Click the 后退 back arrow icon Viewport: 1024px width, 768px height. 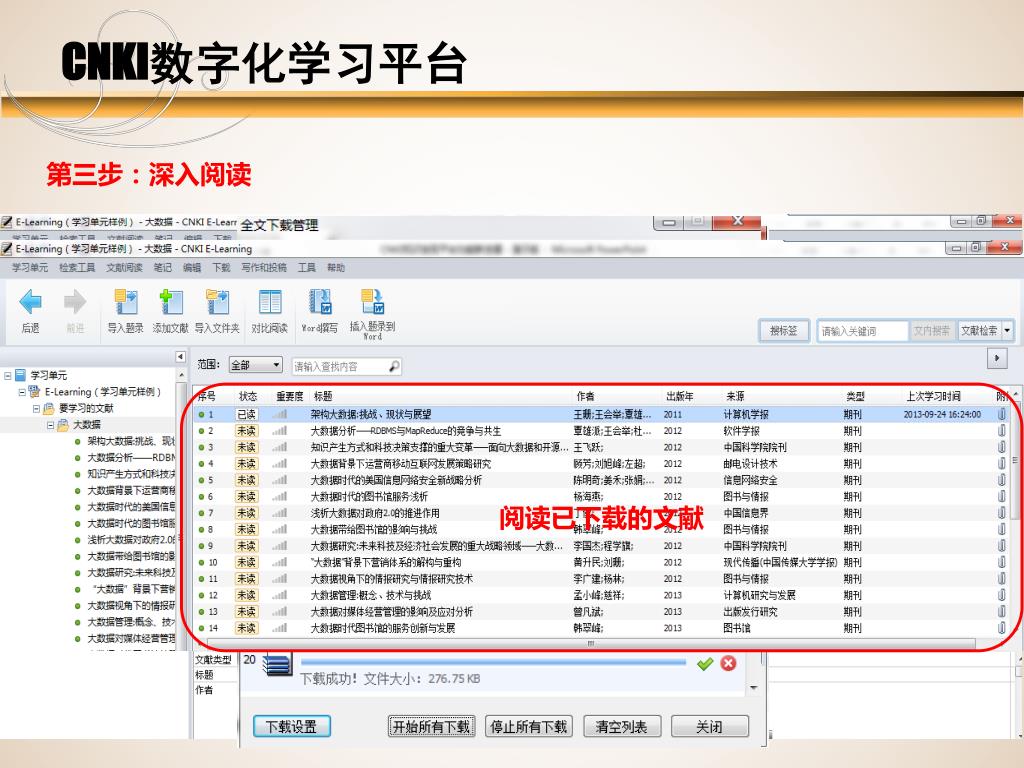[x=30, y=302]
